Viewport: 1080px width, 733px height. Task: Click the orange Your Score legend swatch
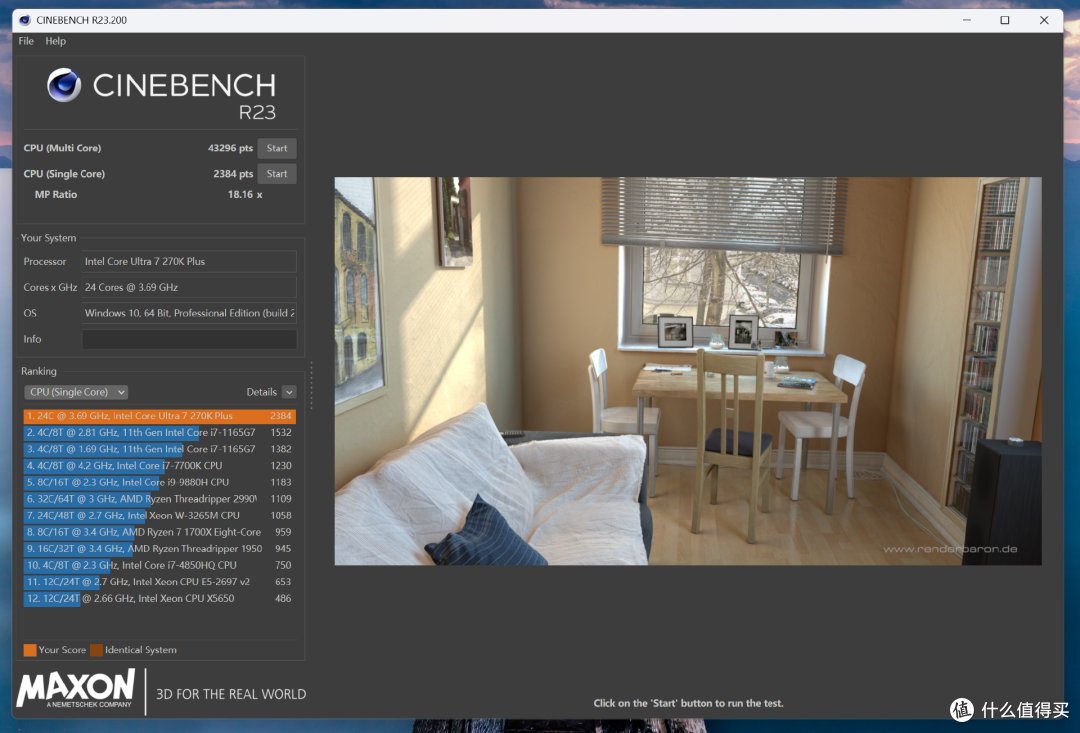coord(30,650)
